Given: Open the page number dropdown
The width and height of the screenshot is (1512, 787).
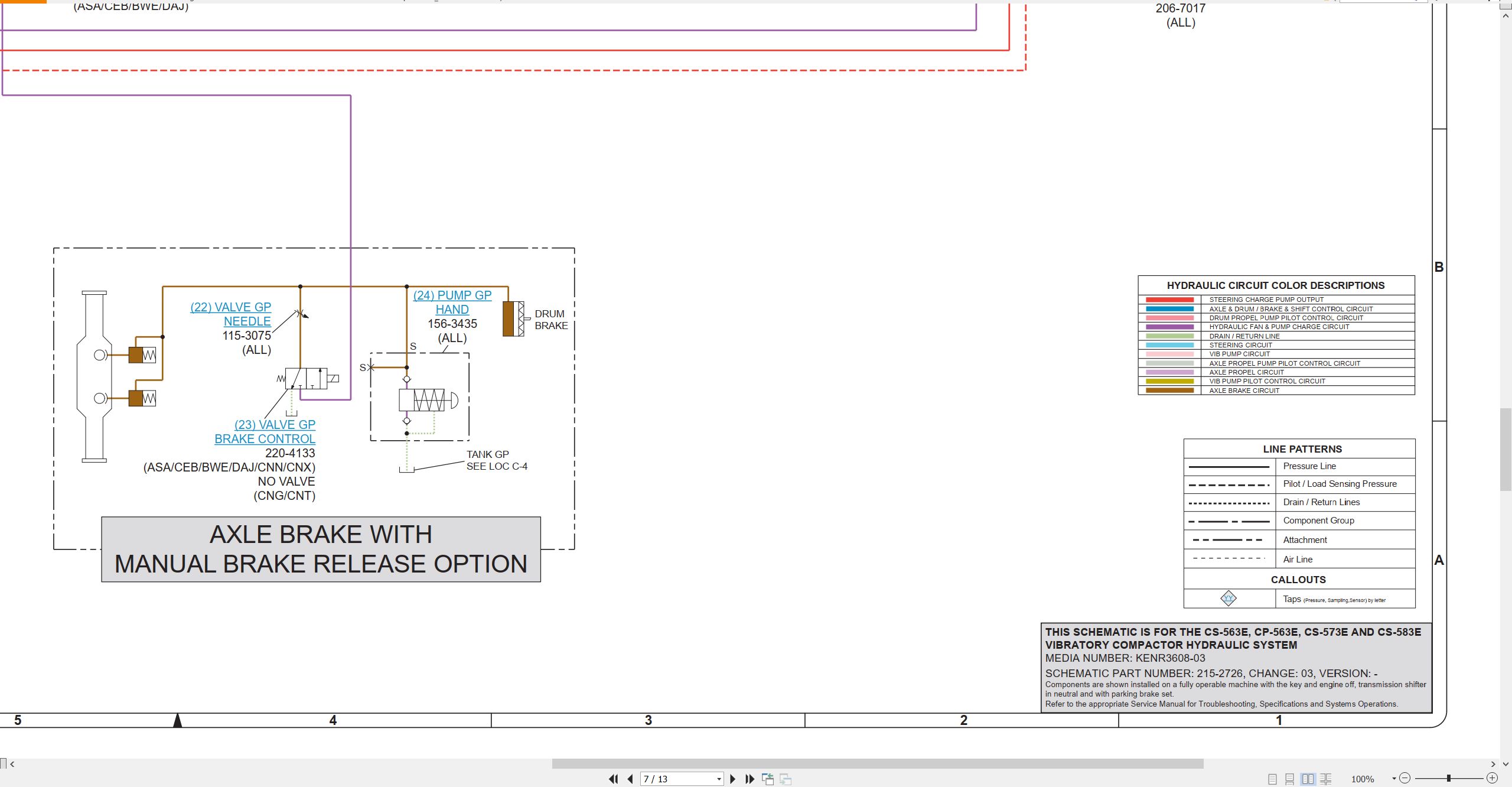Looking at the screenshot, I should pos(719,779).
